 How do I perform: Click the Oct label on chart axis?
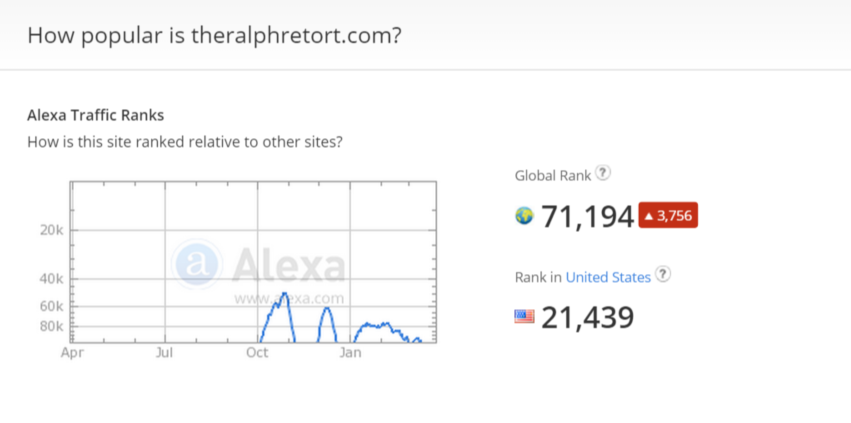click(x=257, y=353)
